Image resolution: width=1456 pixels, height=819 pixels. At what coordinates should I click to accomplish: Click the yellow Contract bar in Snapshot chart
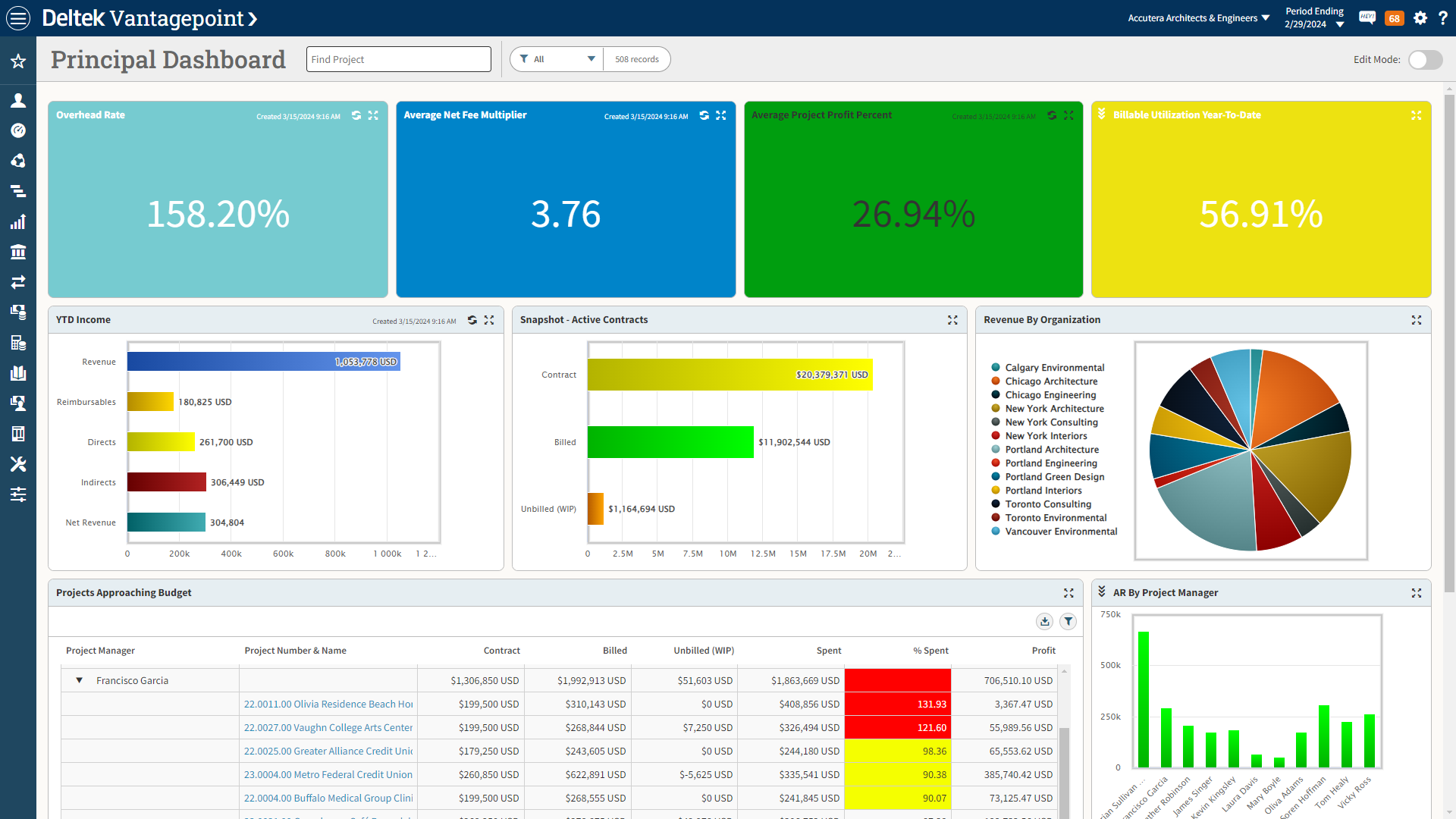pyautogui.click(x=730, y=375)
